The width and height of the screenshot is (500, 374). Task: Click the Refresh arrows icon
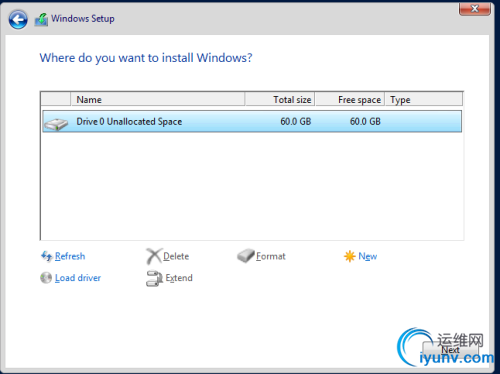coord(46,256)
